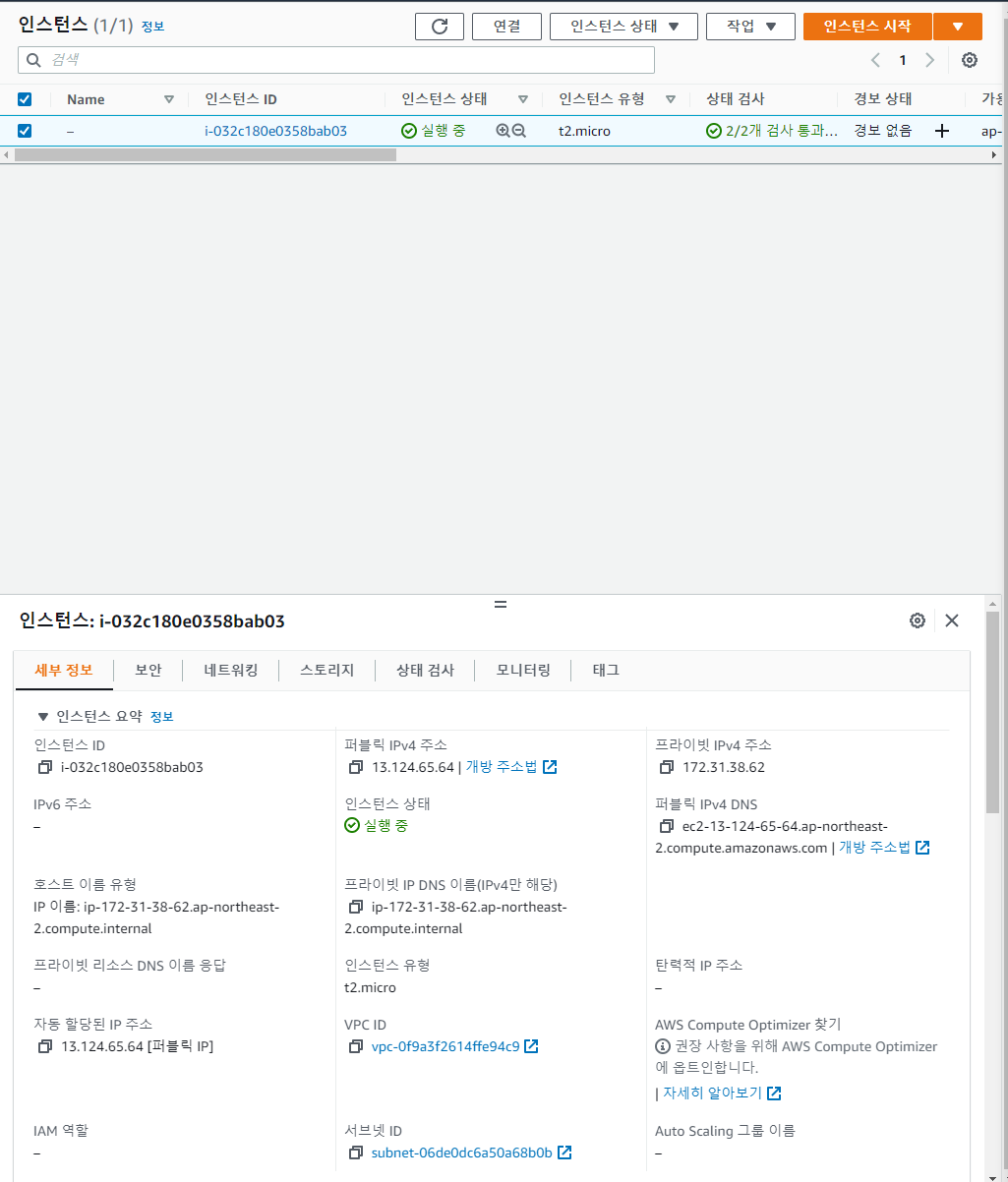Screen dimensions: 1008x1182
Task: Copy auto-assigned IP address
Action: pos(44,1046)
